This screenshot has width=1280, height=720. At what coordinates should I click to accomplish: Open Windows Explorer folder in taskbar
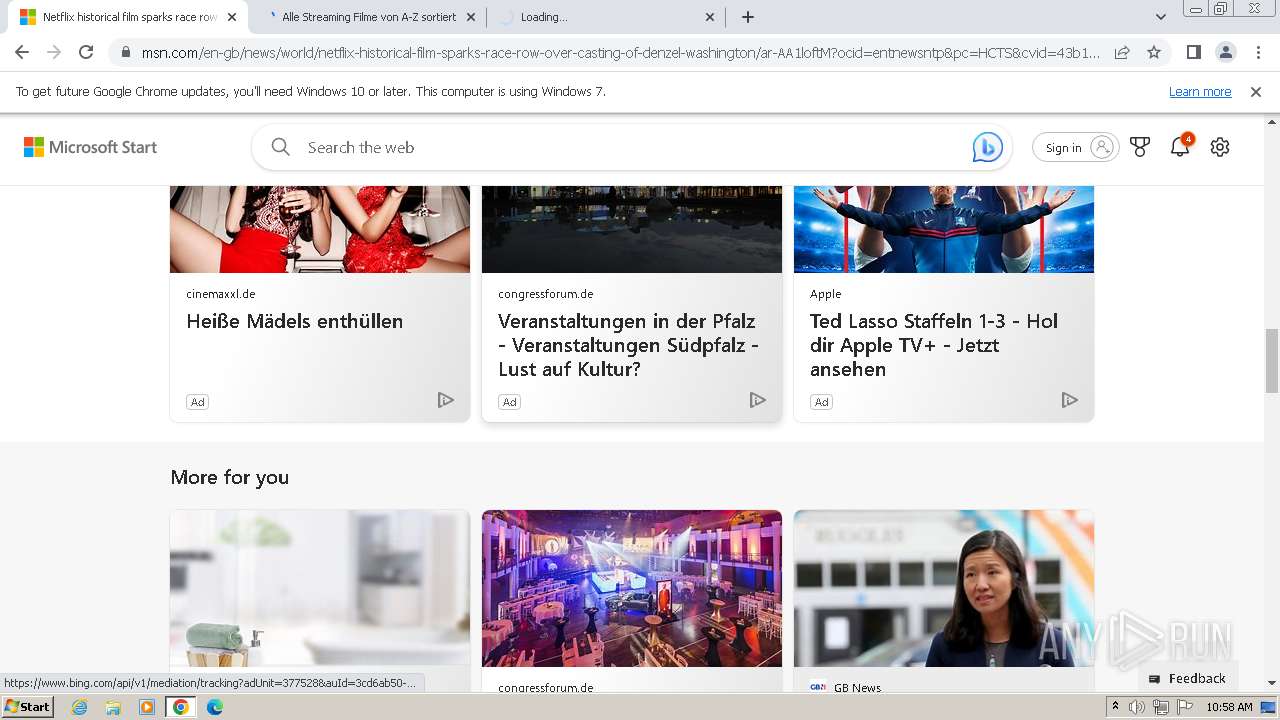113,707
